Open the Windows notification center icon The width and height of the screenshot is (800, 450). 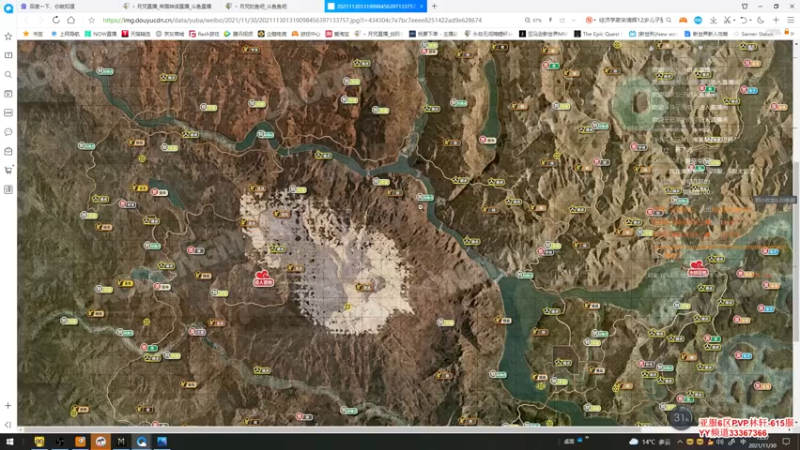pyautogui.click(x=786, y=442)
